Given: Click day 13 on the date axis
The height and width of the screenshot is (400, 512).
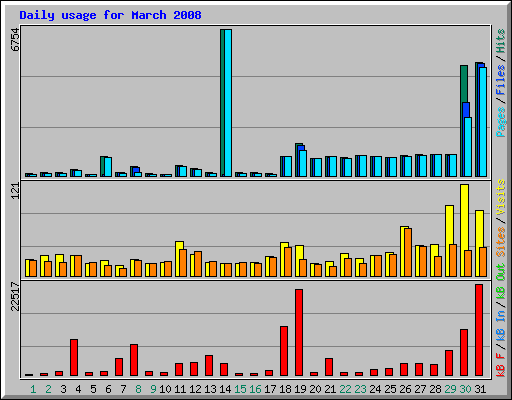Looking at the screenshot, I should [x=210, y=389].
